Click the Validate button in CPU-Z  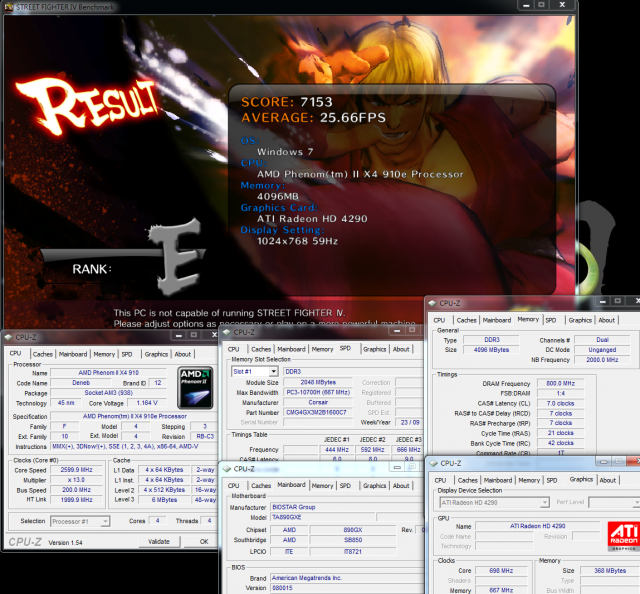159,541
